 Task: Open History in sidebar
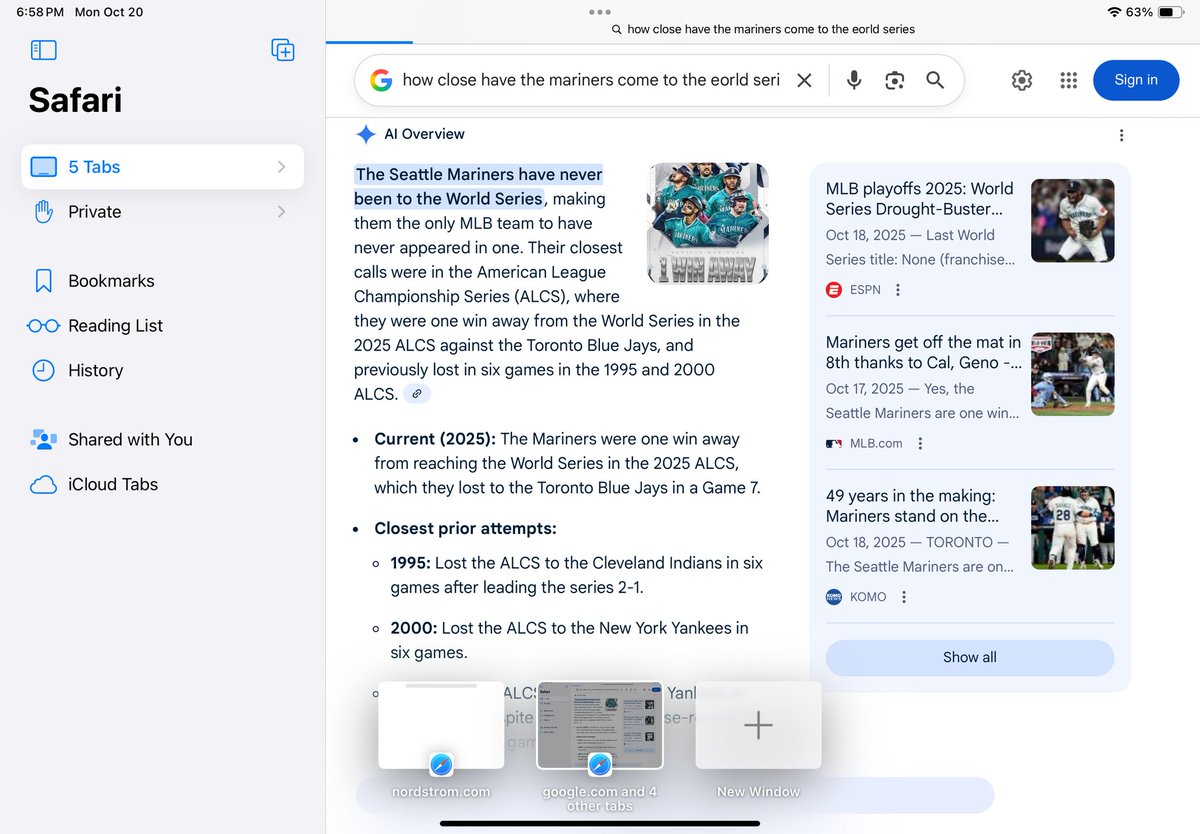click(x=95, y=370)
